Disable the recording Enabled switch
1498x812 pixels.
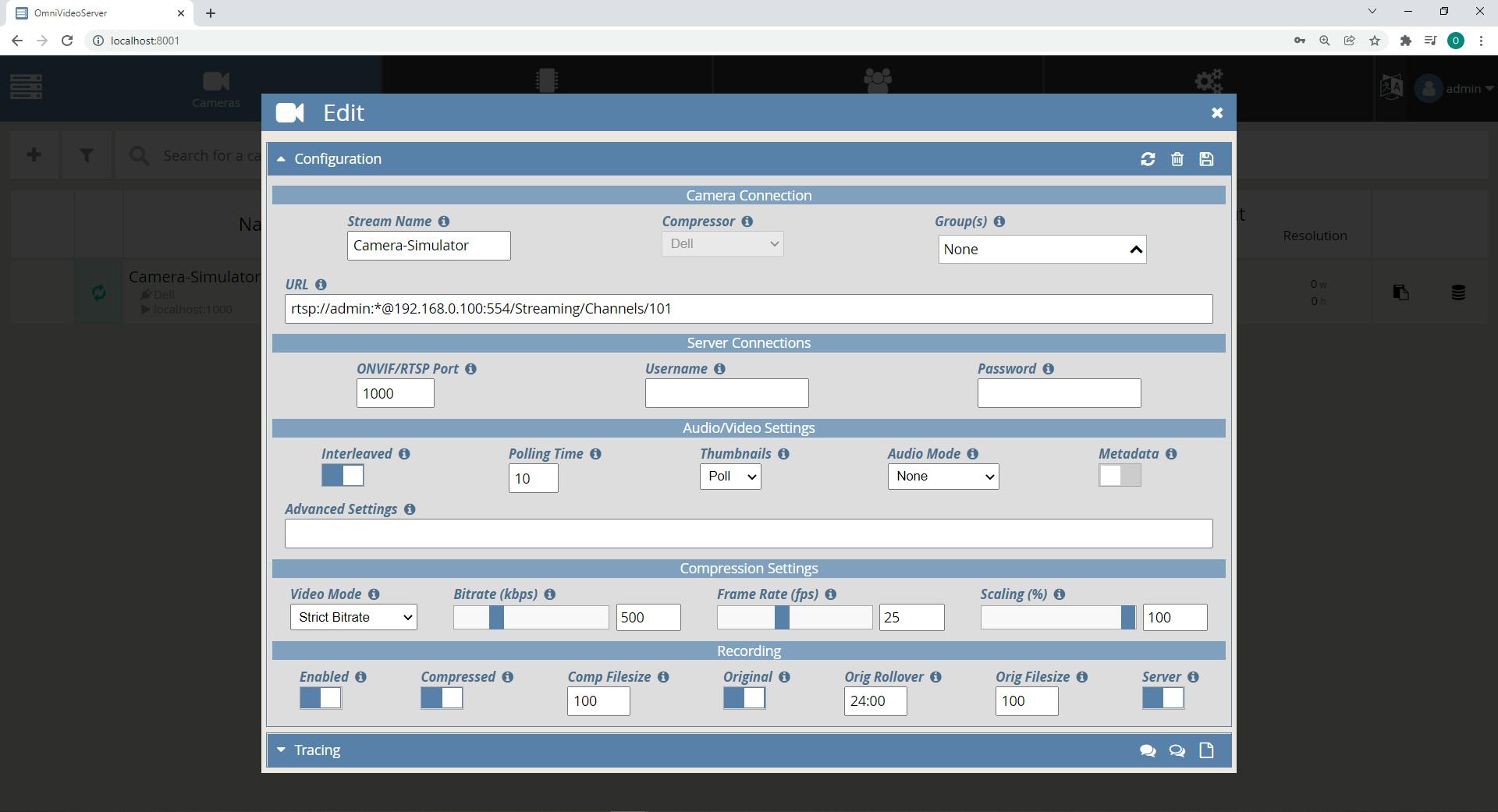tap(321, 698)
